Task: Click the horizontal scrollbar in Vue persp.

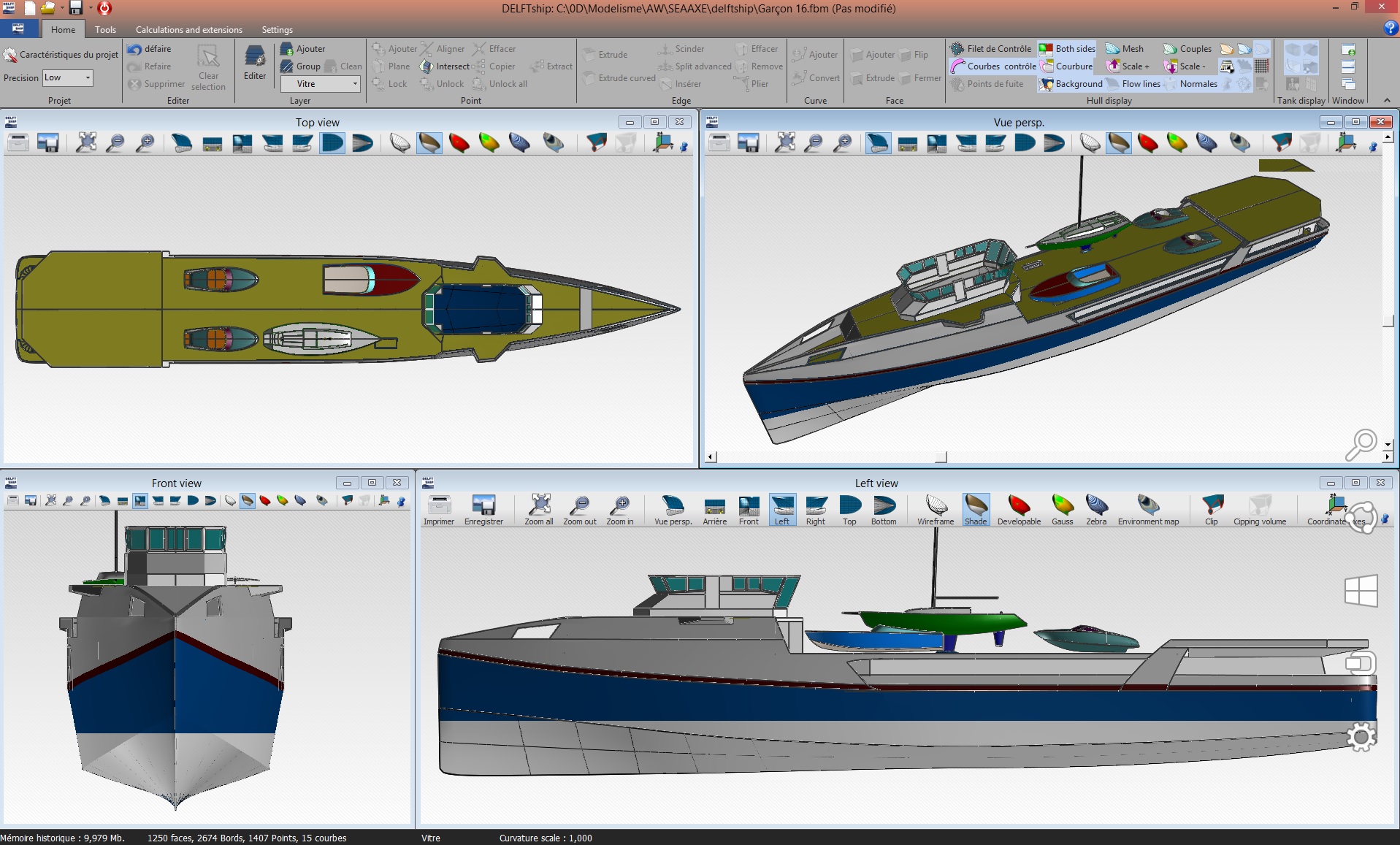Action: (x=941, y=457)
